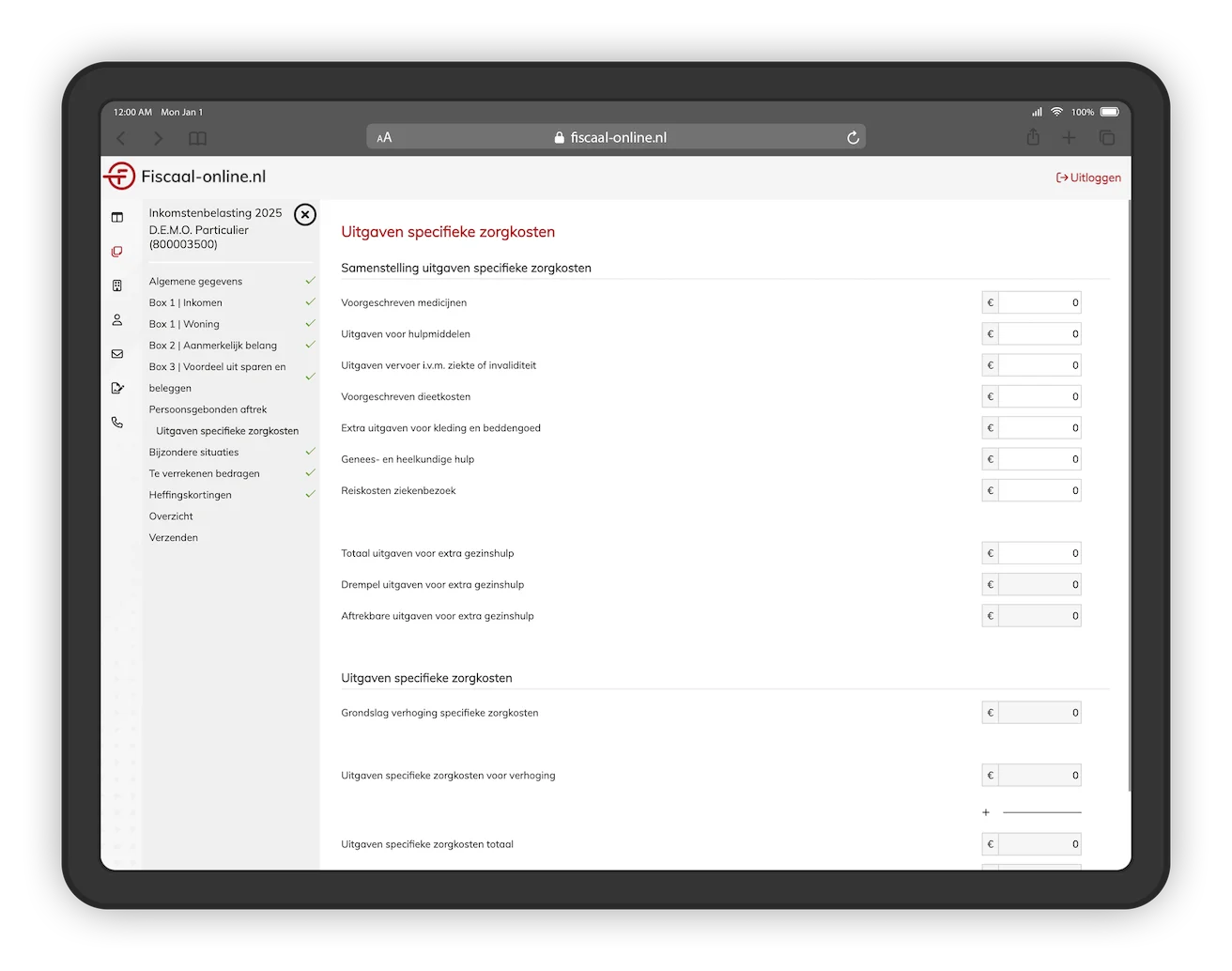Open the person profile sidebar icon

[117, 319]
